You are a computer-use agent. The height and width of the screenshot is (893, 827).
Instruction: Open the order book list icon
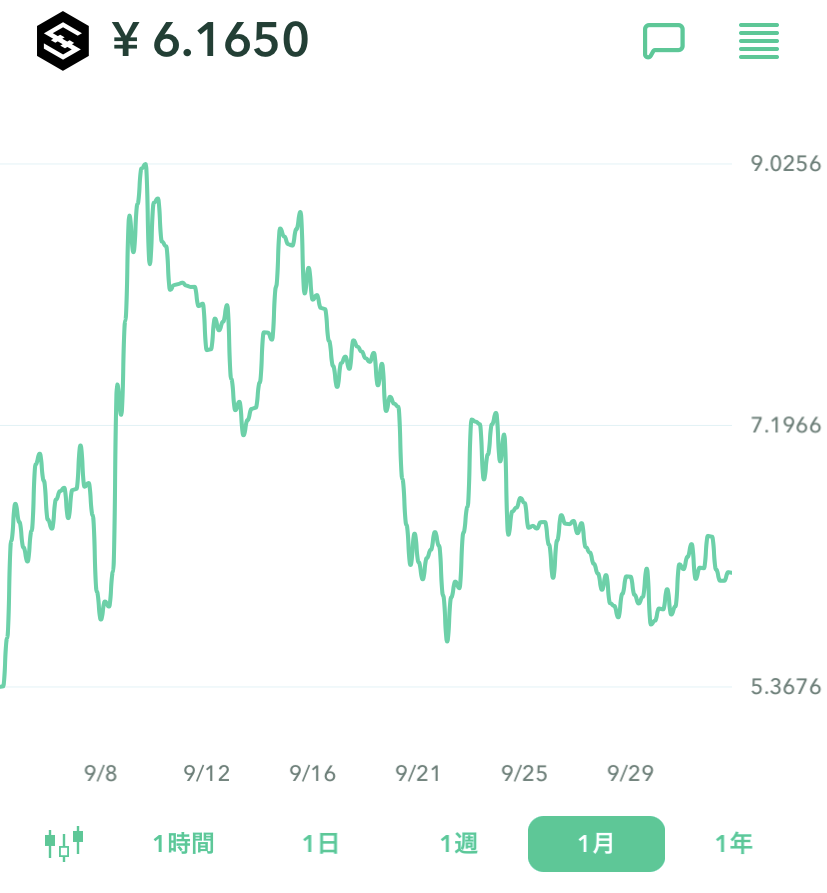758,41
